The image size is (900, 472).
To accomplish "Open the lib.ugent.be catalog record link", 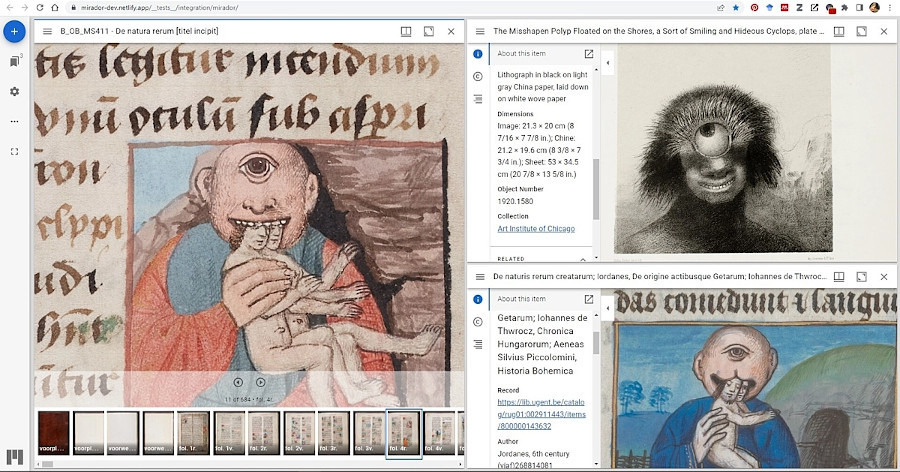I will (541, 414).
